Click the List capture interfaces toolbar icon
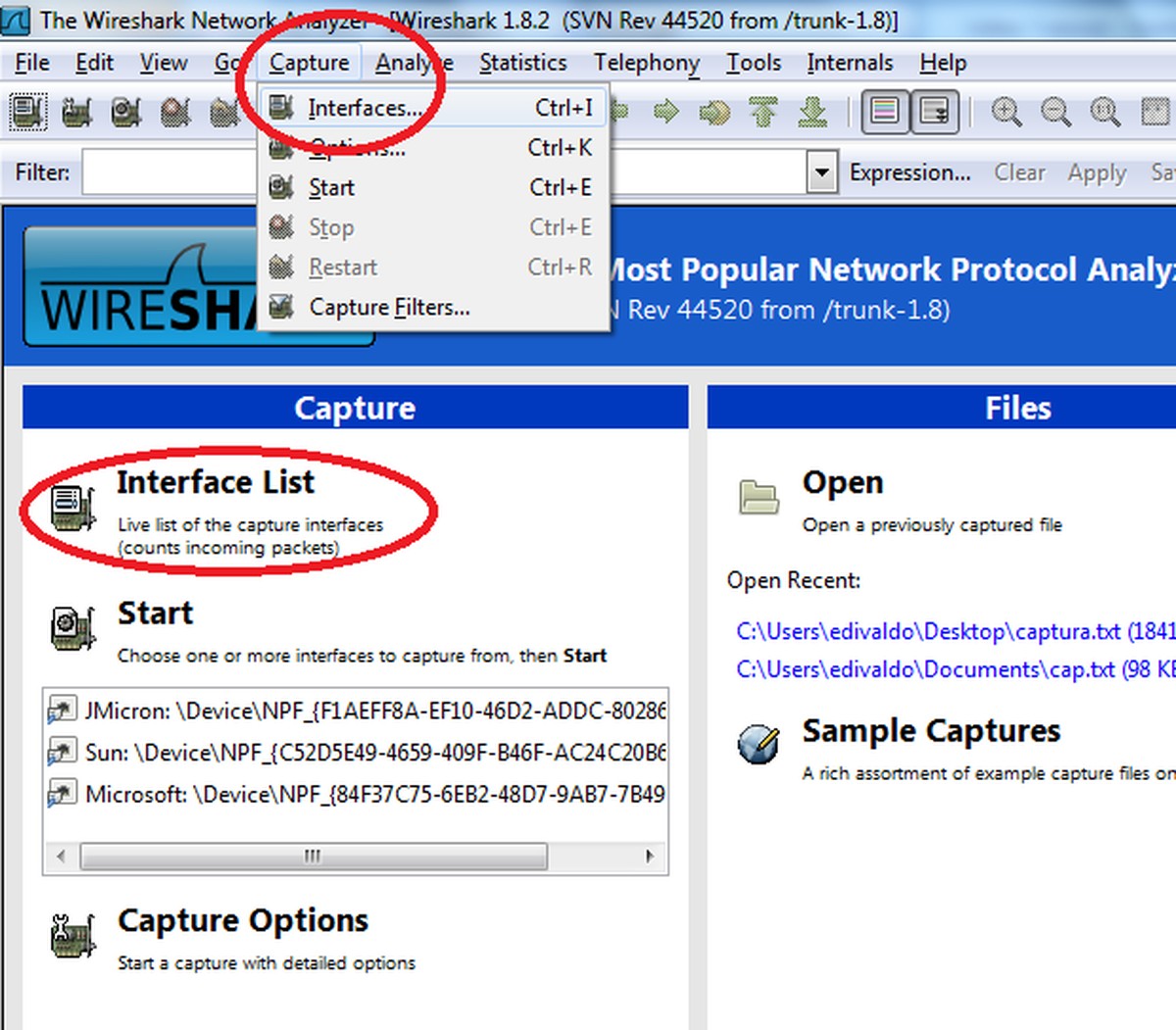Viewport: 1176px width, 1030px height. 27,112
